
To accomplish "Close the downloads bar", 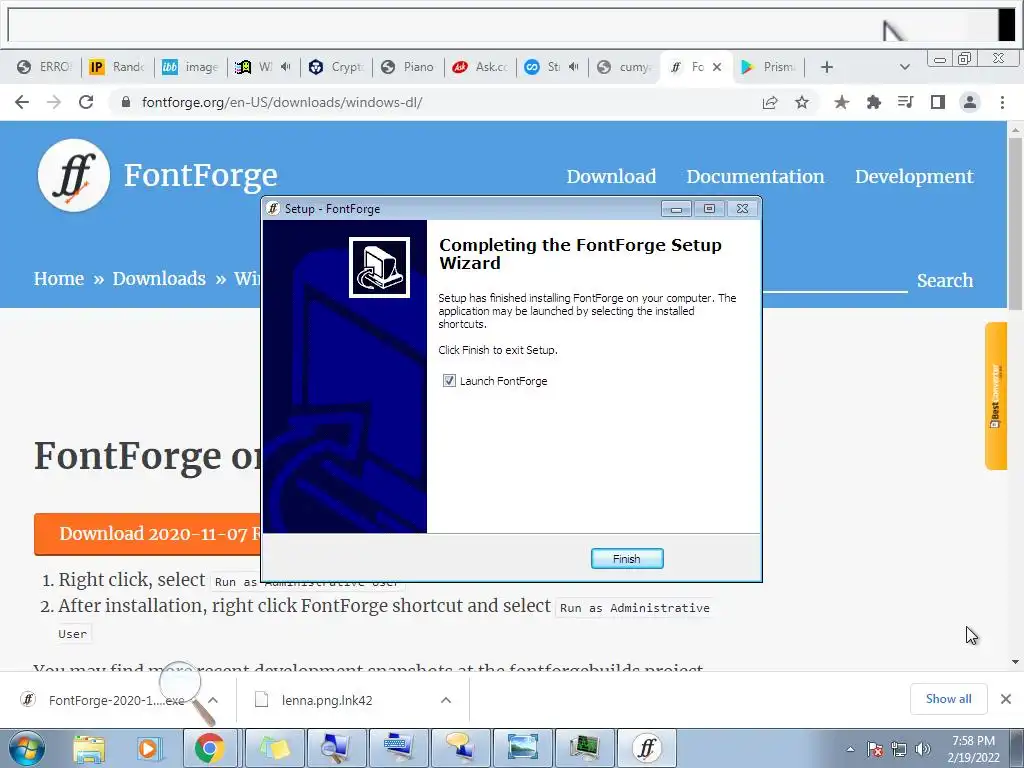I will coord(1006,699).
